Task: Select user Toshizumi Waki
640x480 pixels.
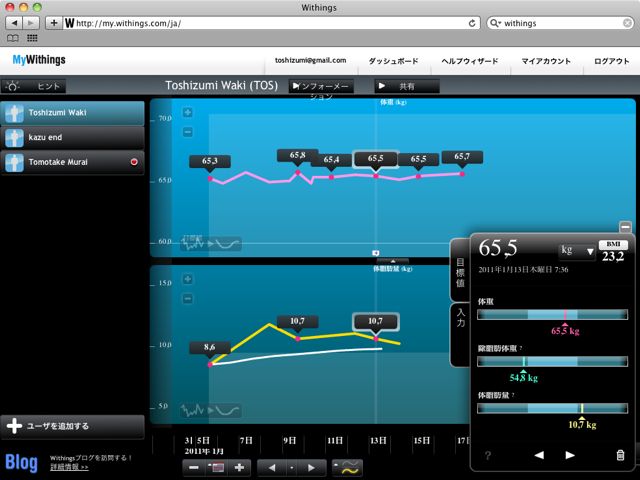Action: coord(73,113)
